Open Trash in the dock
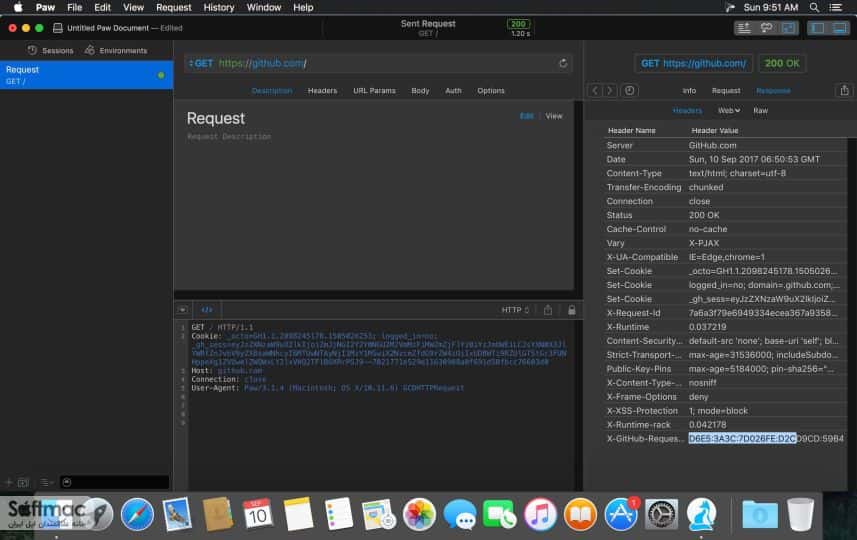This screenshot has width=857, height=540. [801, 514]
